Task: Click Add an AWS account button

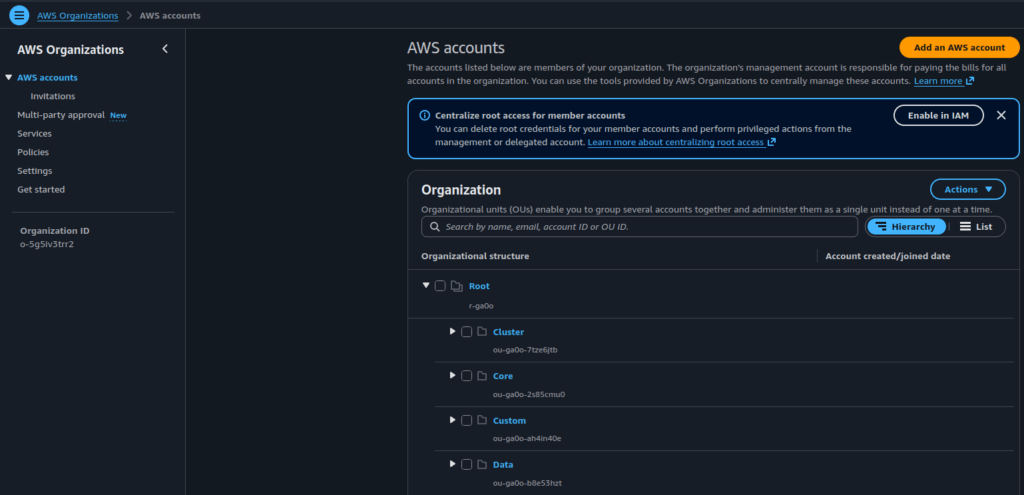Action: tap(959, 48)
